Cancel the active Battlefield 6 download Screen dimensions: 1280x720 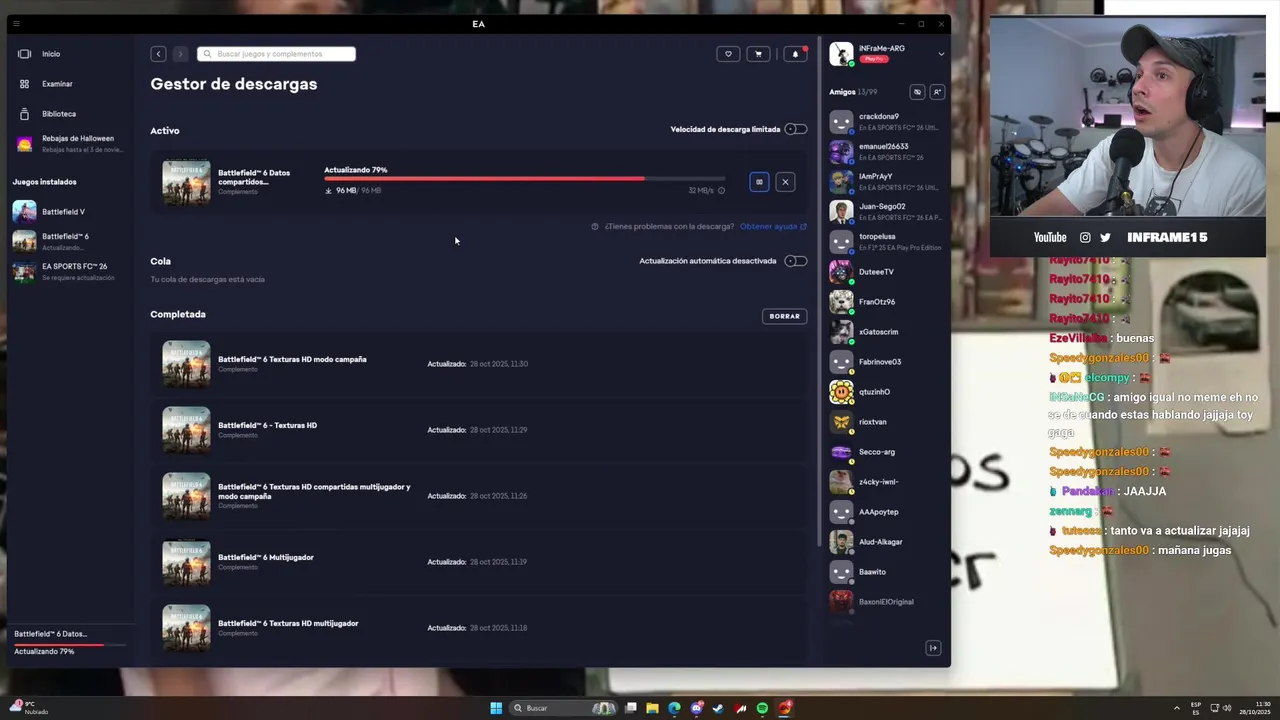pyautogui.click(x=785, y=182)
